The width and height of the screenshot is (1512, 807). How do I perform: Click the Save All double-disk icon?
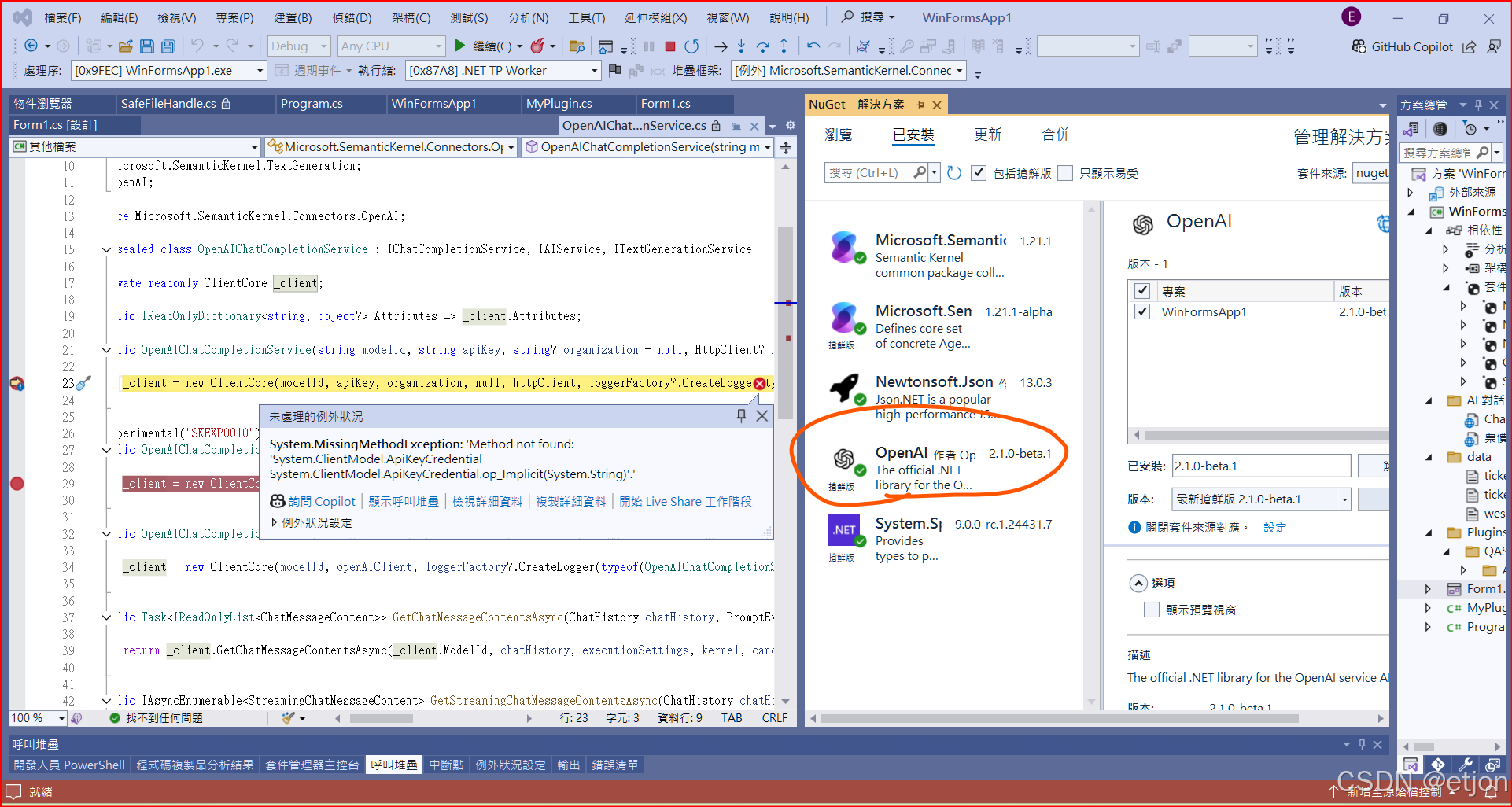point(168,46)
